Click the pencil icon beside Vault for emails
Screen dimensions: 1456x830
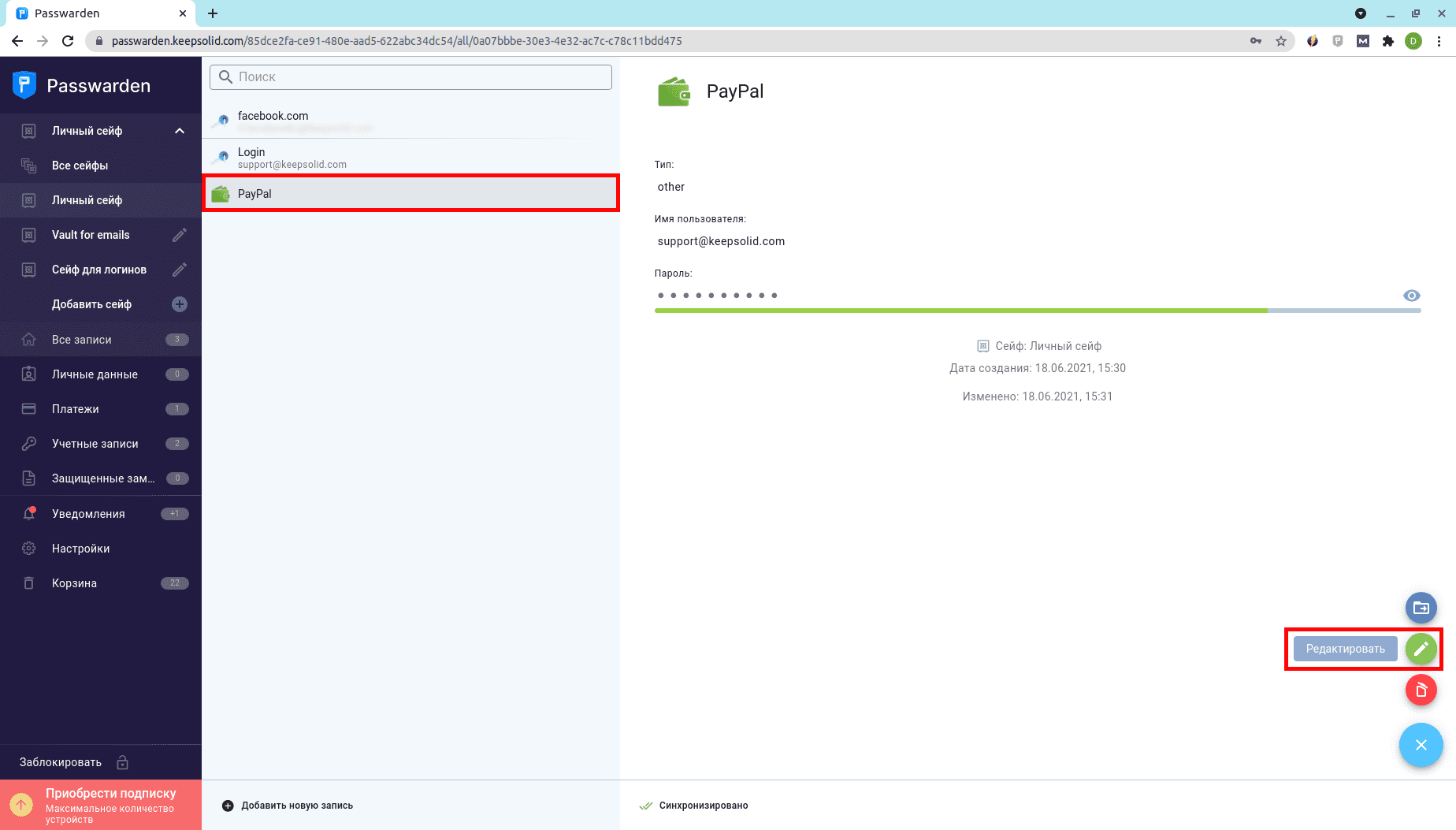[180, 235]
